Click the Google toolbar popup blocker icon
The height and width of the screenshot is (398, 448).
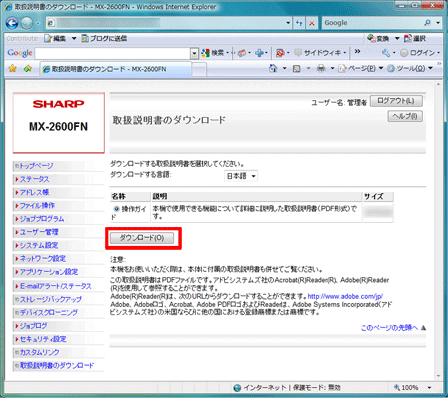(280, 53)
